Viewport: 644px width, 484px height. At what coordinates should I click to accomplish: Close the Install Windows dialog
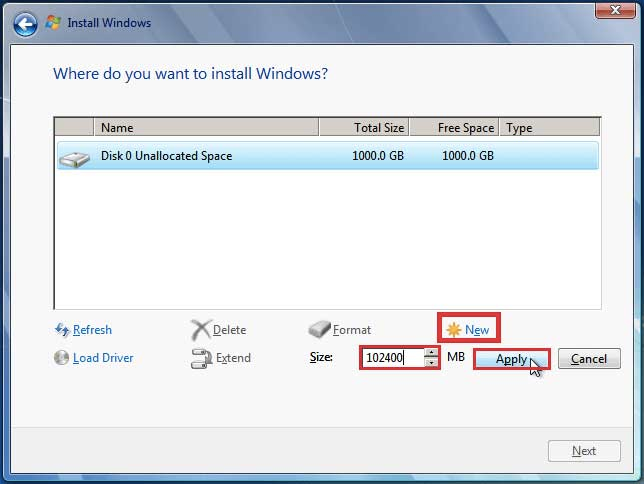615,10
